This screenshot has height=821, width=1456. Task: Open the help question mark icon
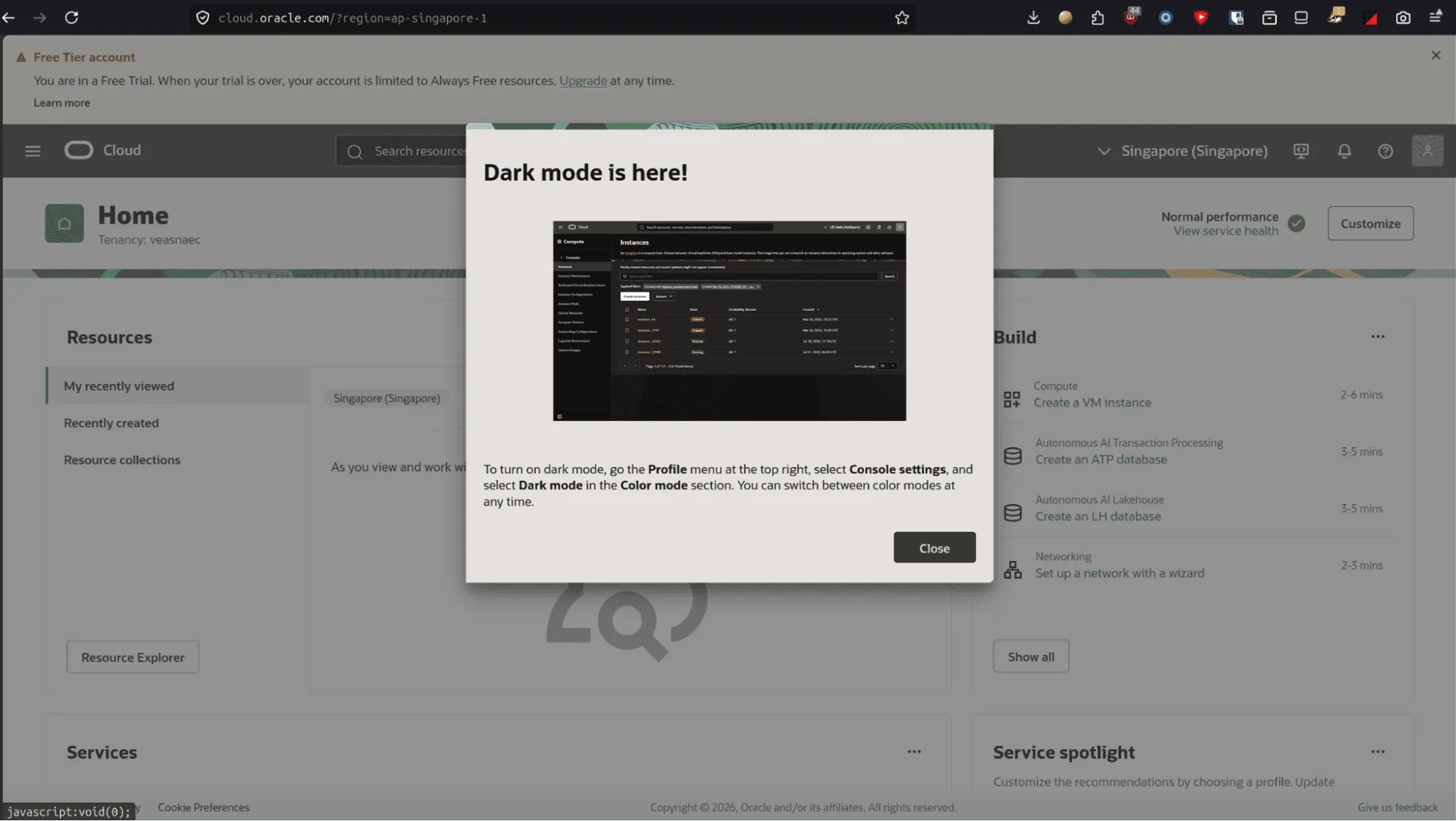tap(1385, 151)
